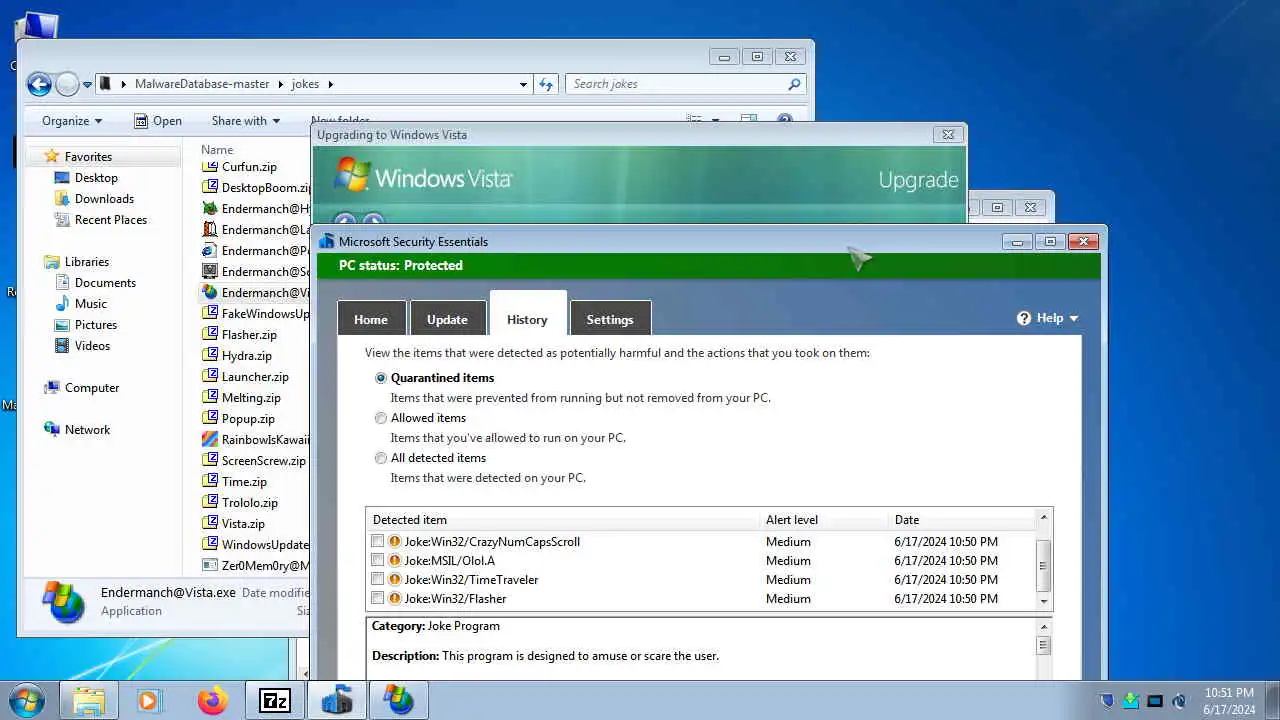The image size is (1280, 720).
Task: Select the All detected items radio button
Action: click(x=381, y=458)
